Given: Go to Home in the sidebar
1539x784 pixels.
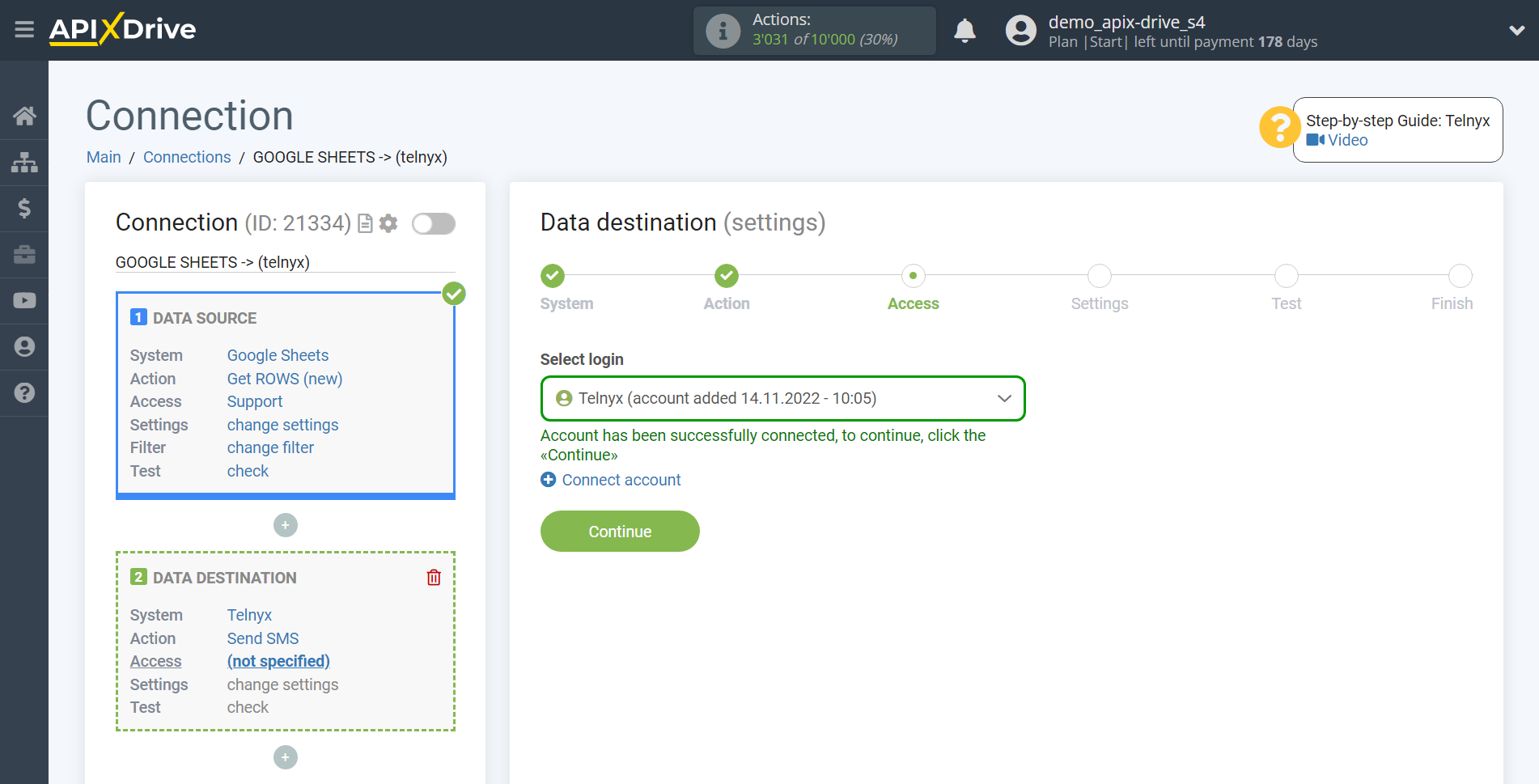Looking at the screenshot, I should point(24,116).
